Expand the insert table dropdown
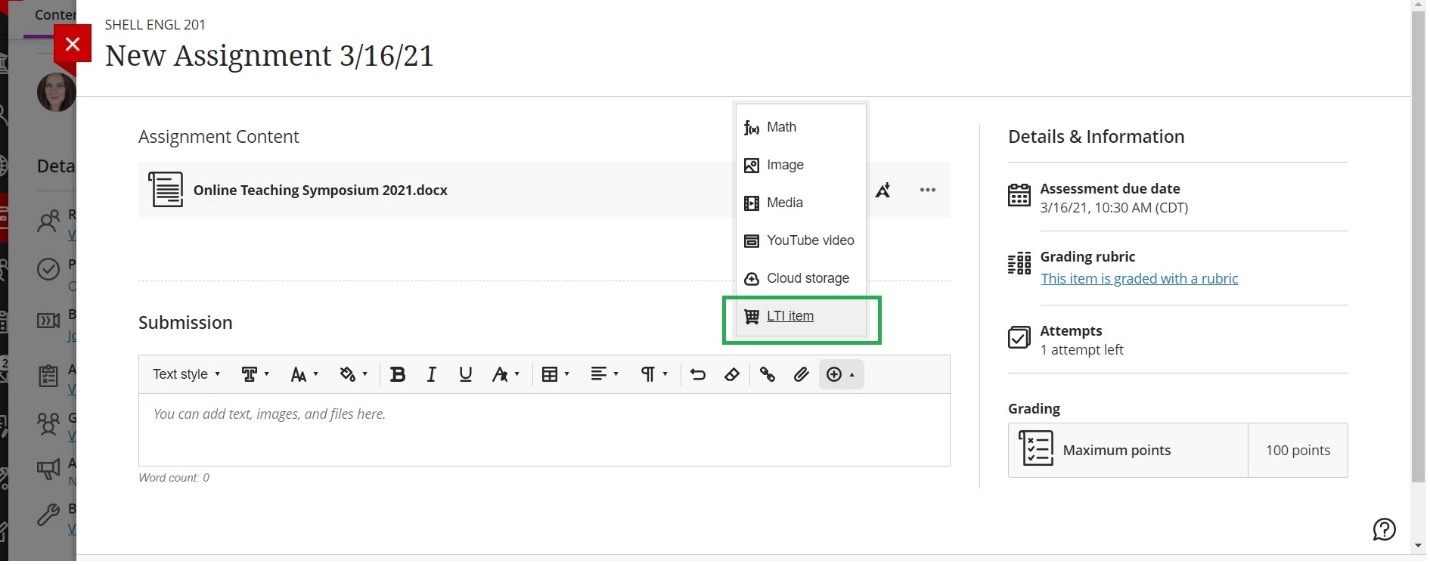1430x565 pixels. click(x=555, y=375)
